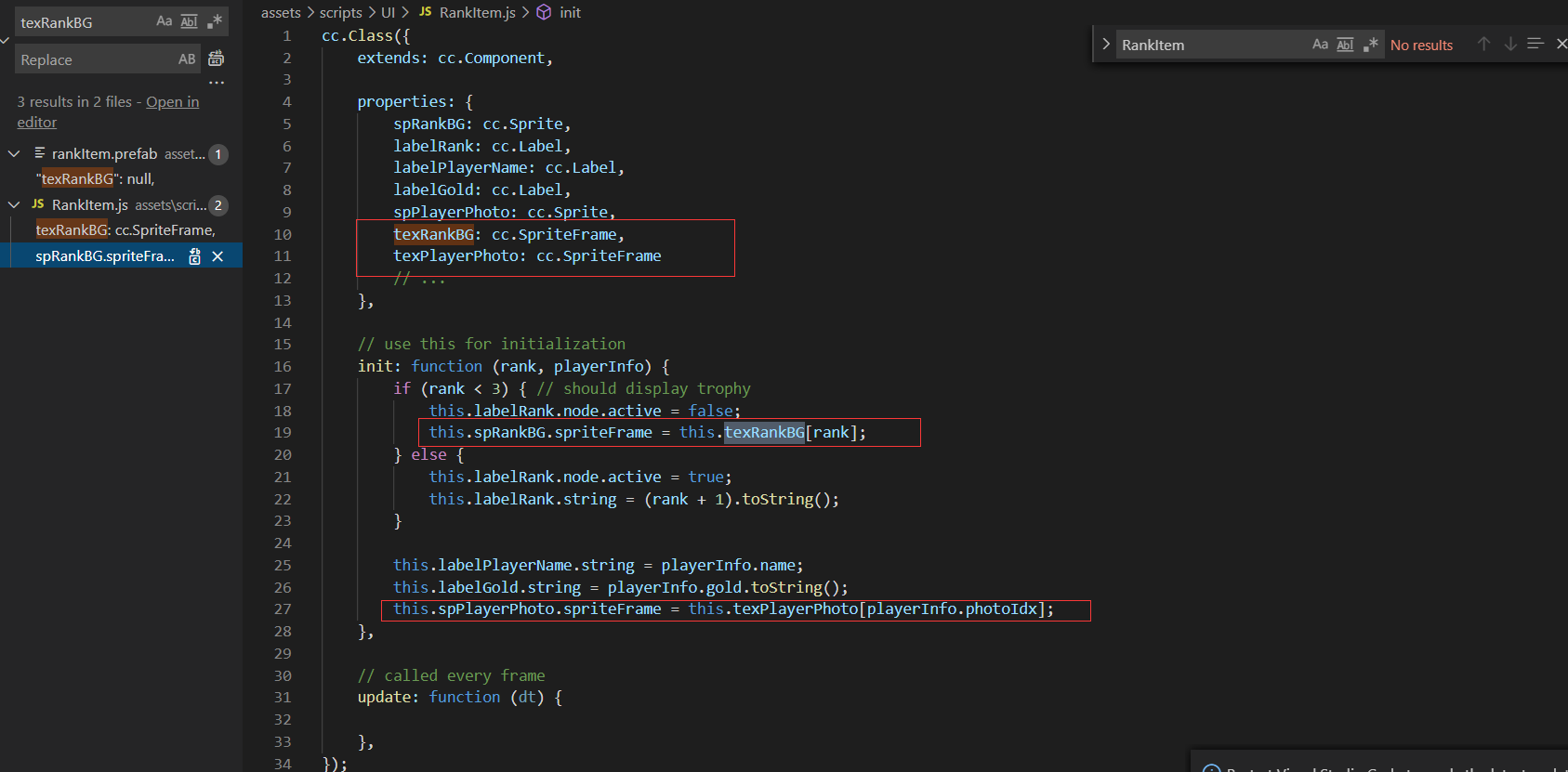The width and height of the screenshot is (1568, 772).
Task: Click line number 16 in the gutter
Action: point(283,367)
